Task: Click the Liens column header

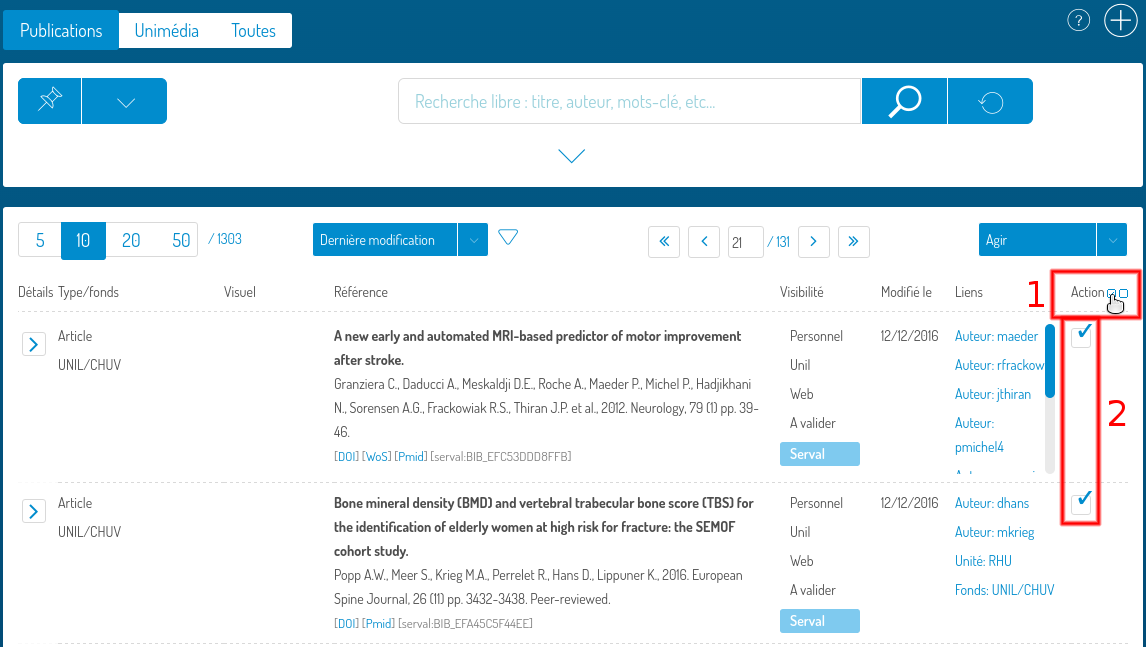Action: point(968,292)
